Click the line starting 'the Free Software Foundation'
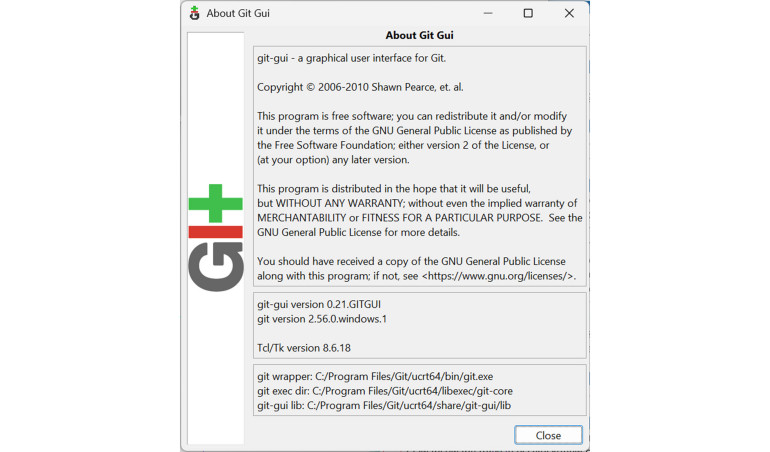 coord(403,145)
